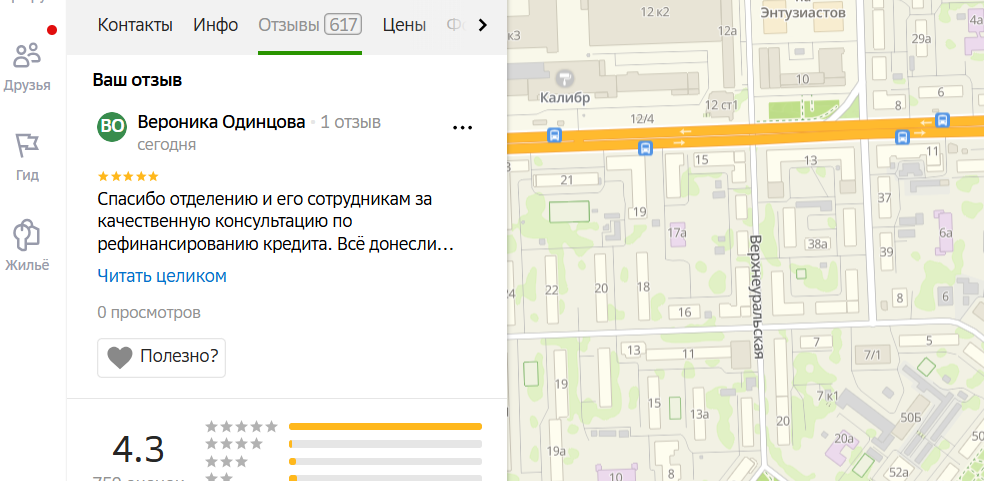Switch to the Контакты tab
The image size is (984, 481).
coord(135,26)
